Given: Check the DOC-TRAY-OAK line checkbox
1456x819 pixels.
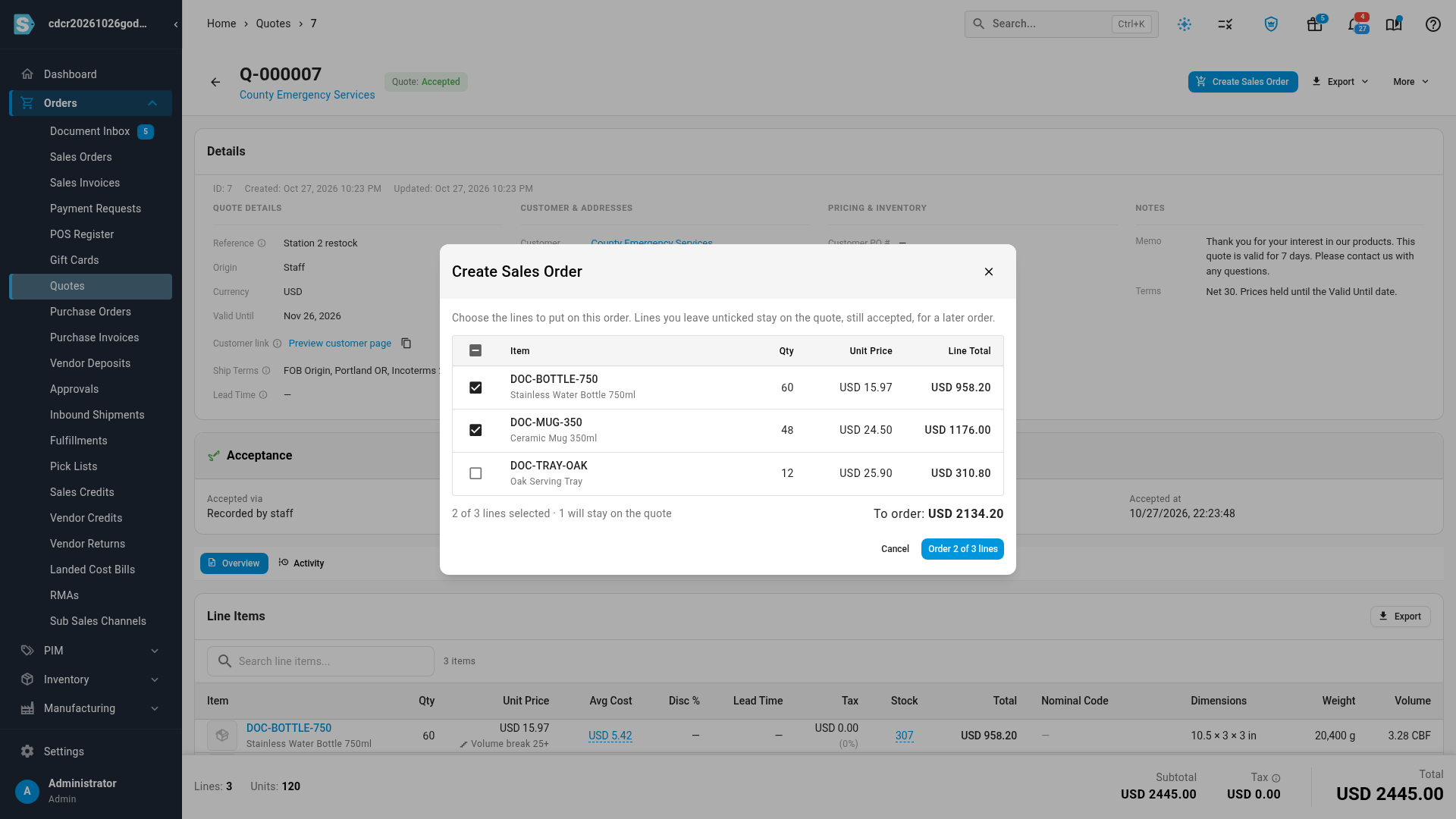Looking at the screenshot, I should click(x=475, y=473).
